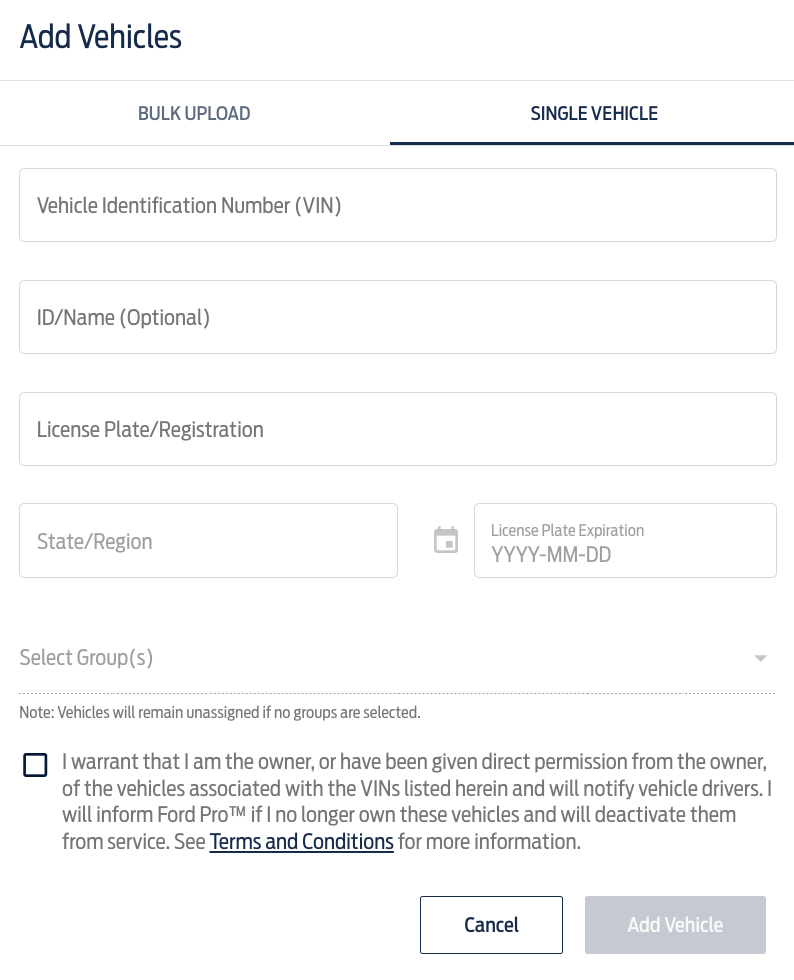This screenshot has height=980, width=794.
Task: Enable the owner permission confirmation checkbox
Action: tap(35, 765)
